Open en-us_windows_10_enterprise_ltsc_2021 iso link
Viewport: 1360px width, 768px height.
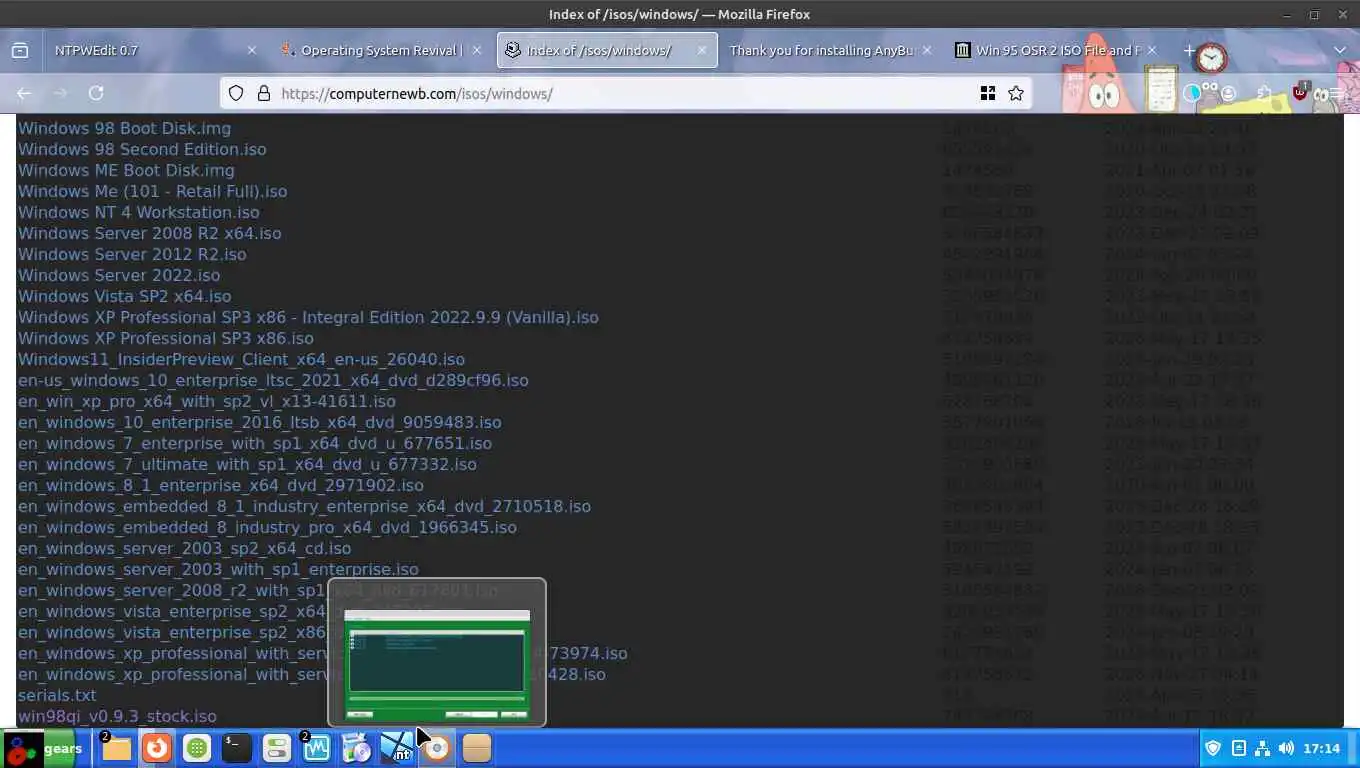click(x=273, y=380)
